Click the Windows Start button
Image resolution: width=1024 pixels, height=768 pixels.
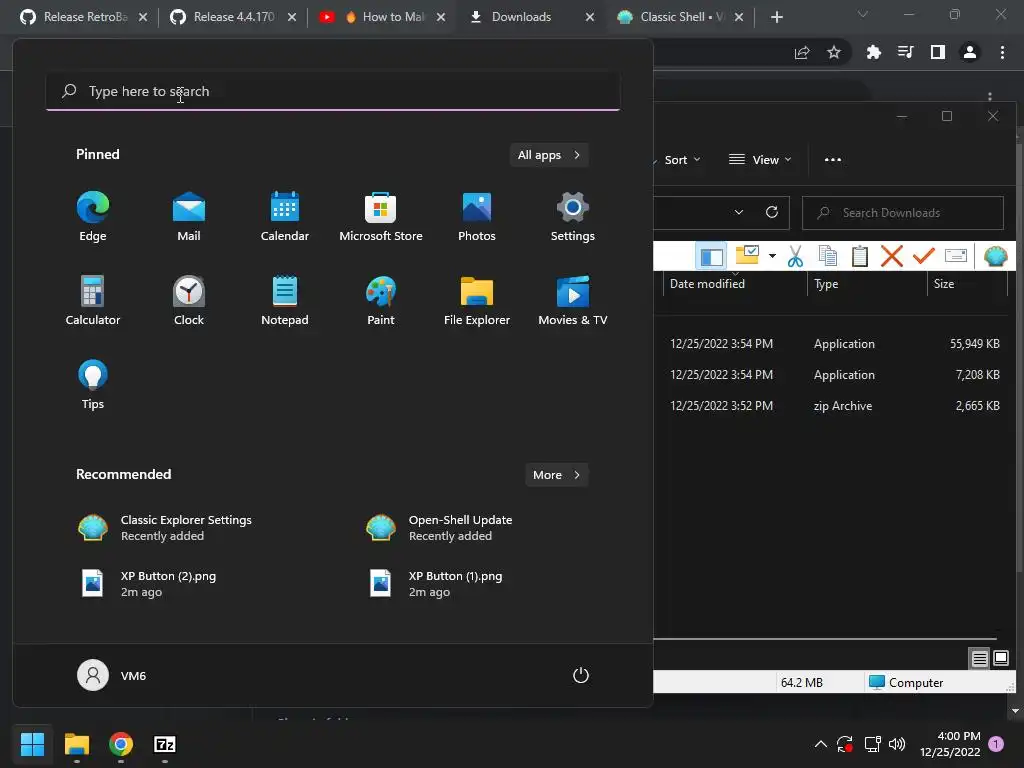[32, 744]
